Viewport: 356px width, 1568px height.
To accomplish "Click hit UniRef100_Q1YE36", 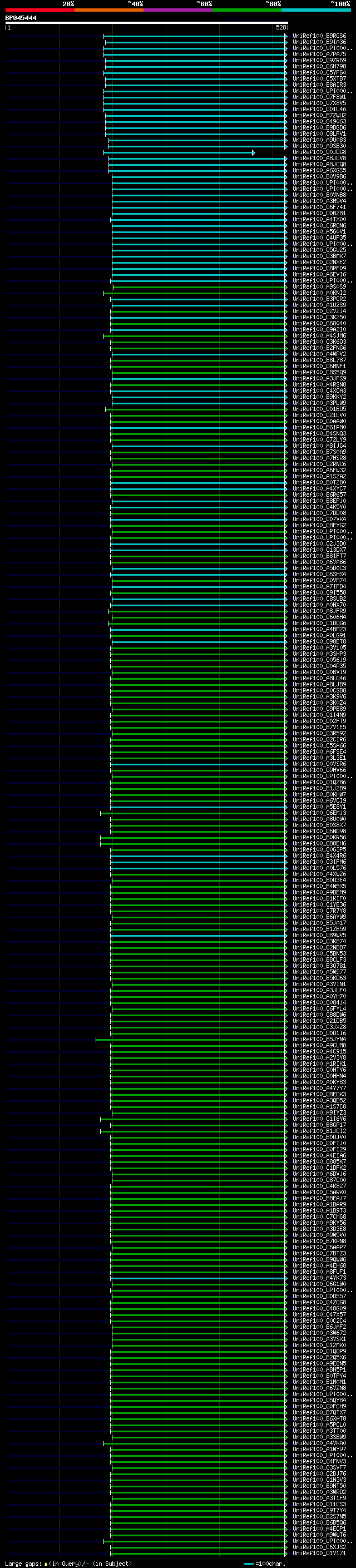I will point(319,904).
